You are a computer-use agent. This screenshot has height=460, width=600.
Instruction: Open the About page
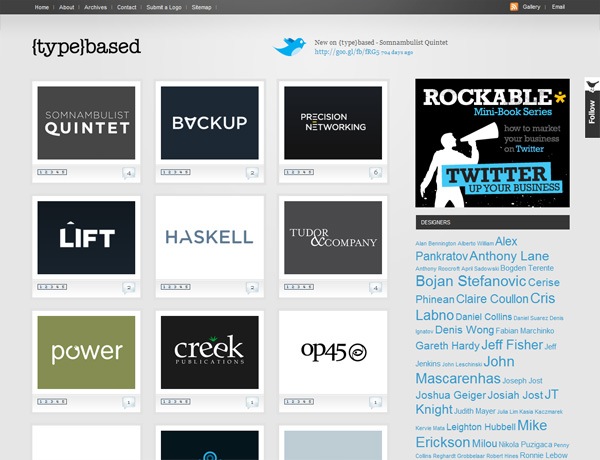(x=67, y=7)
